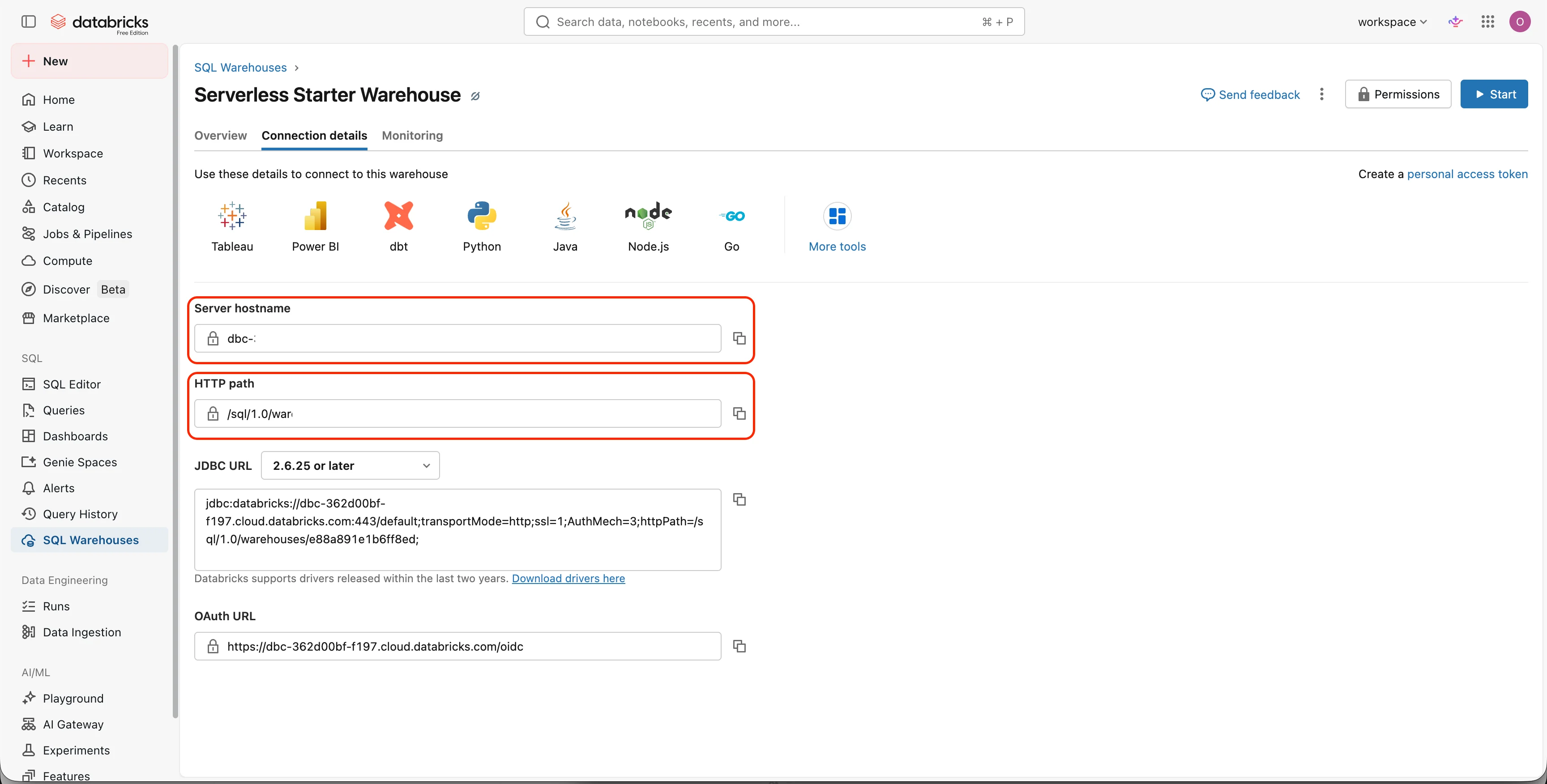The image size is (1547, 784).
Task: Click the Databricks logo
Action: point(100,23)
